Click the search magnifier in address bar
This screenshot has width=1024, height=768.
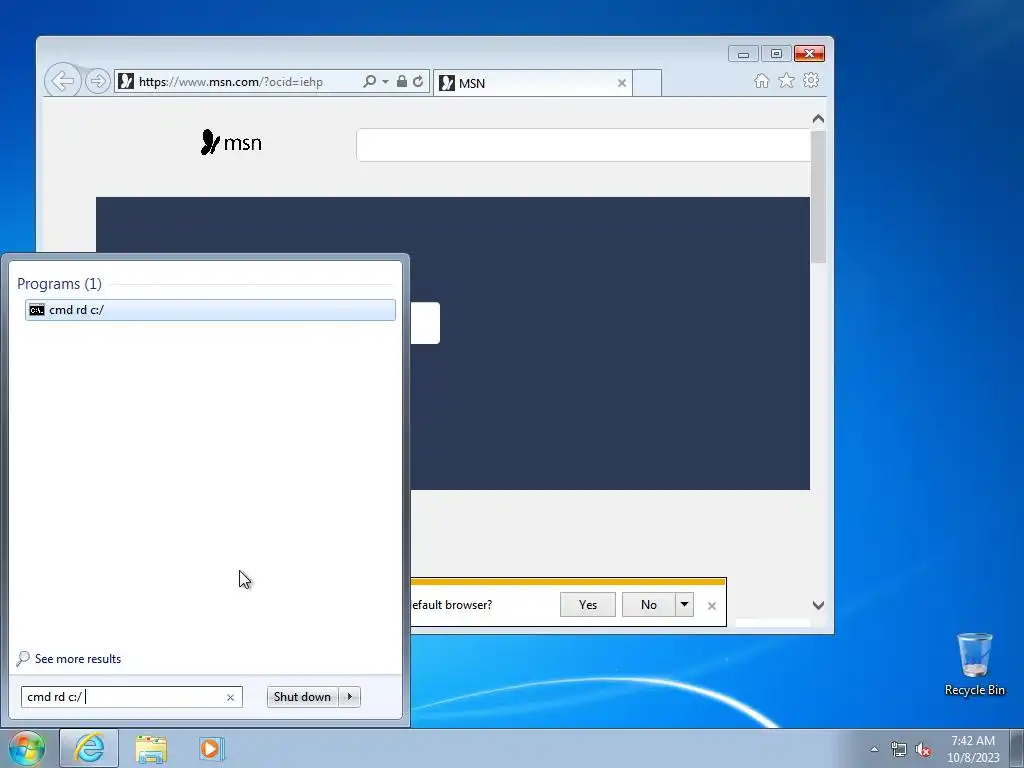click(370, 82)
